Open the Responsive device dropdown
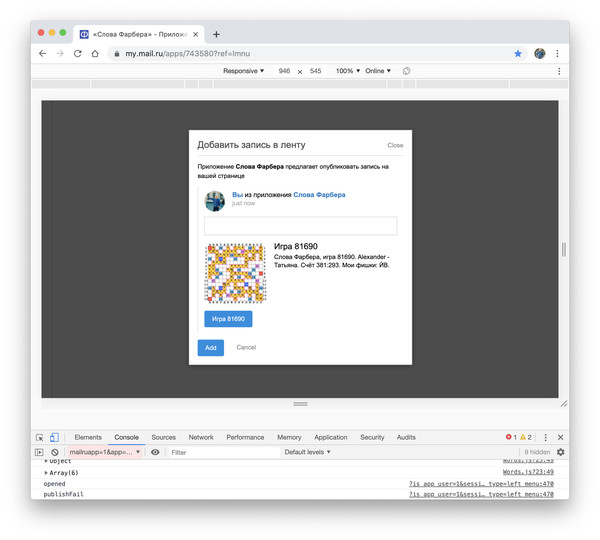600x540 pixels. (243, 71)
